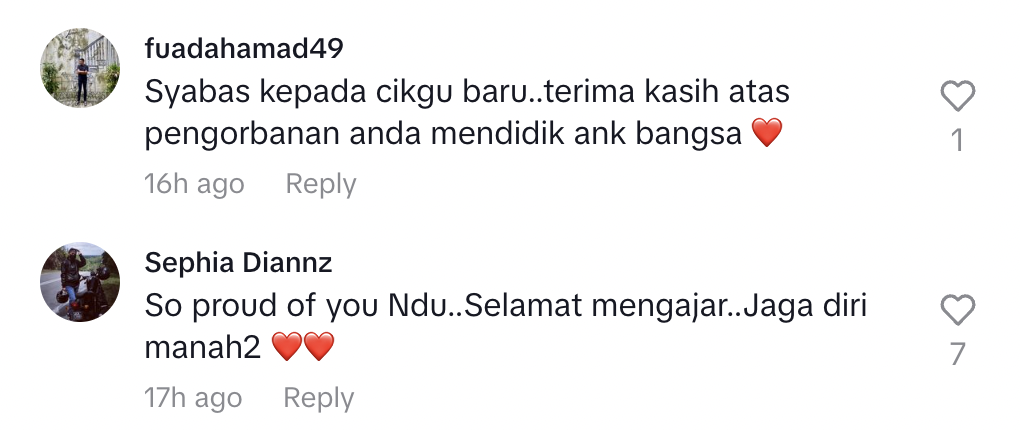Tap the heart icon on Sephia Diannz's comment
1020x430 pixels.
point(958,310)
